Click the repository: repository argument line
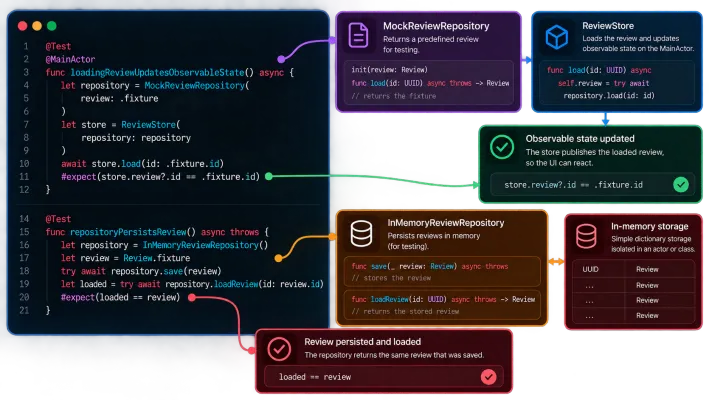 [136, 138]
